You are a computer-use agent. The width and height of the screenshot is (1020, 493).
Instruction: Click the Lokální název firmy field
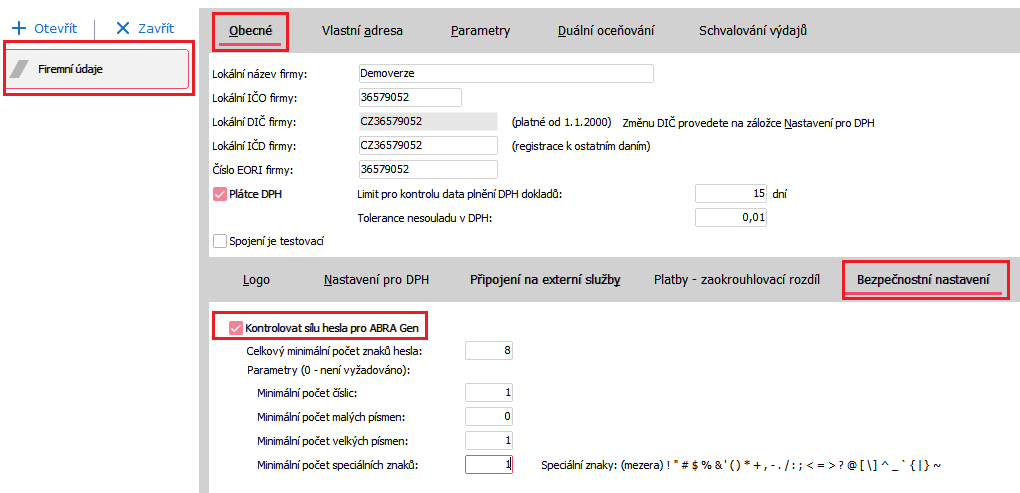505,73
